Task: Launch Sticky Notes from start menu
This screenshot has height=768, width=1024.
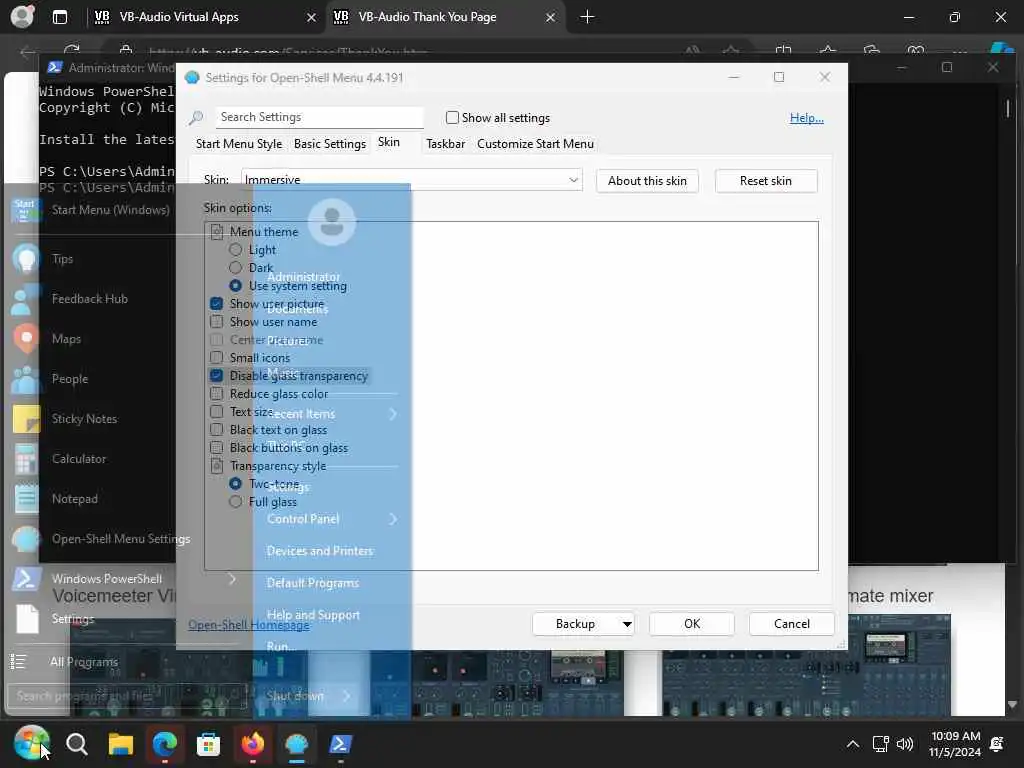Action: click(x=124, y=419)
